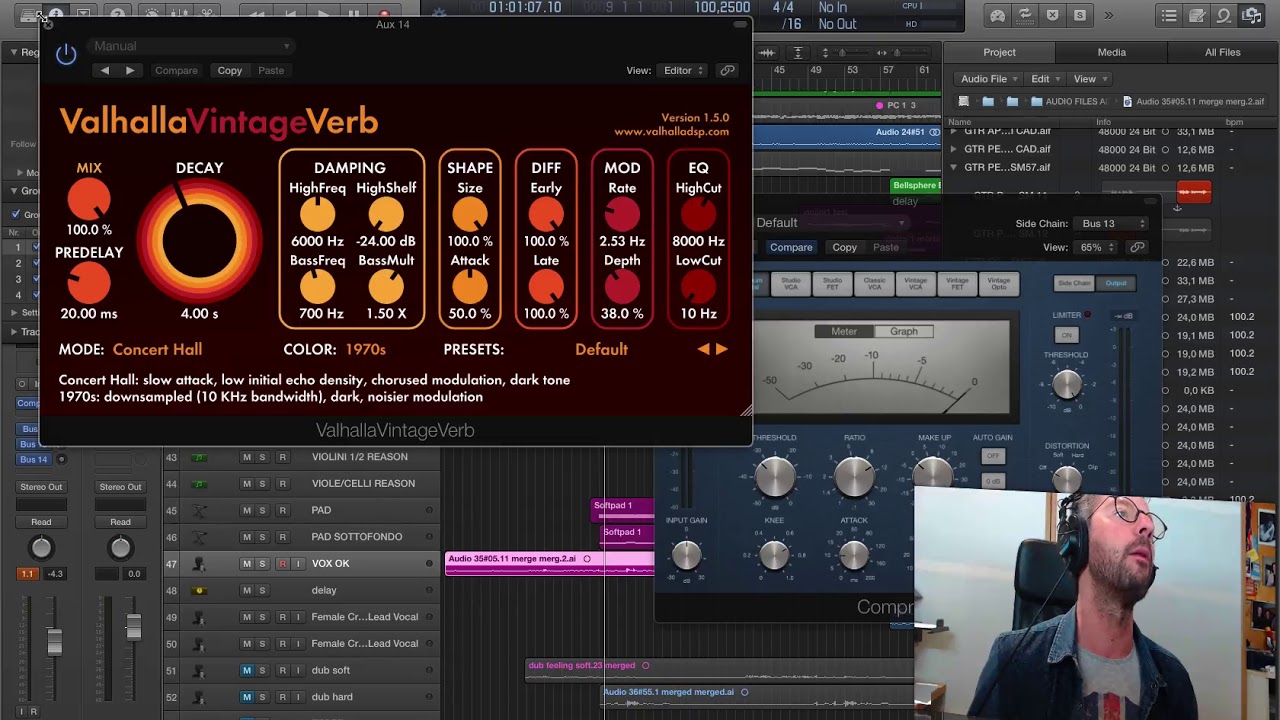Open the Note Pads icon in toolbar
The width and height of the screenshot is (1280, 720).
[x=1197, y=16]
